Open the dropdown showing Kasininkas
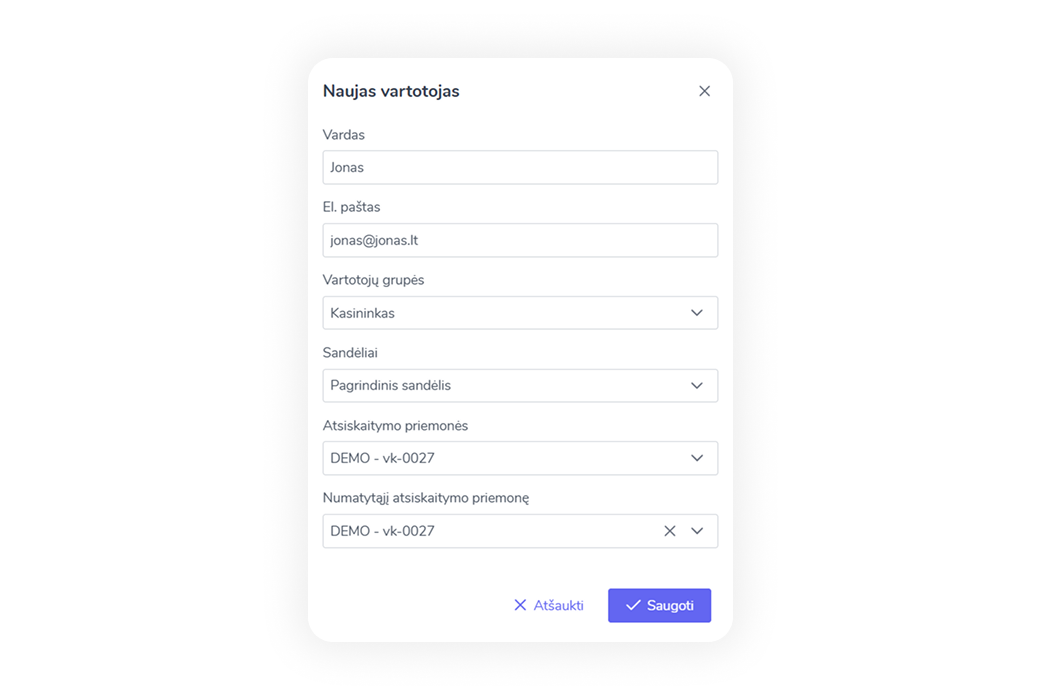This screenshot has height=700, width=1040. tap(500, 313)
